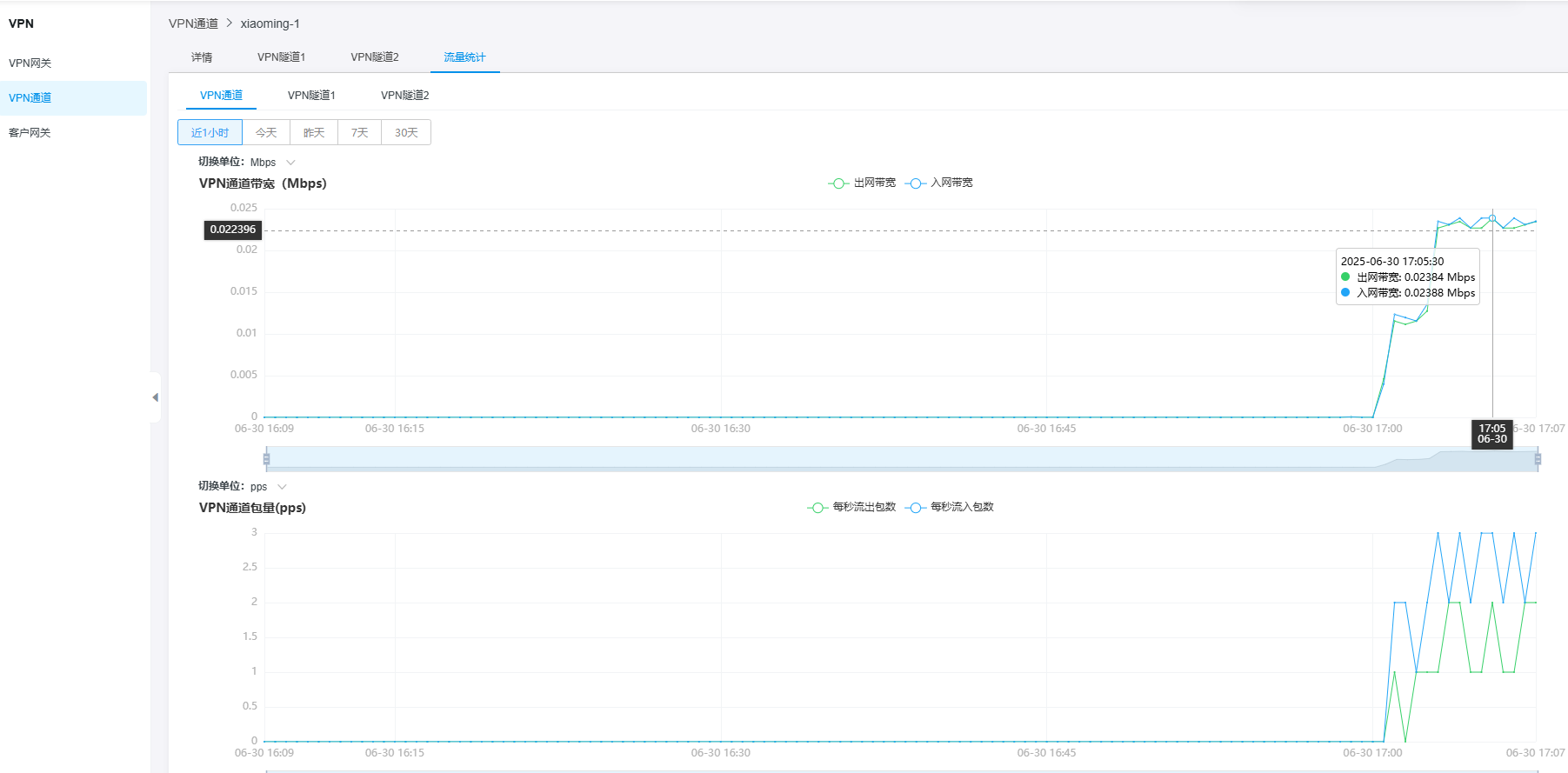
Task: Open the top VPN隧道1 tab
Action: point(281,57)
